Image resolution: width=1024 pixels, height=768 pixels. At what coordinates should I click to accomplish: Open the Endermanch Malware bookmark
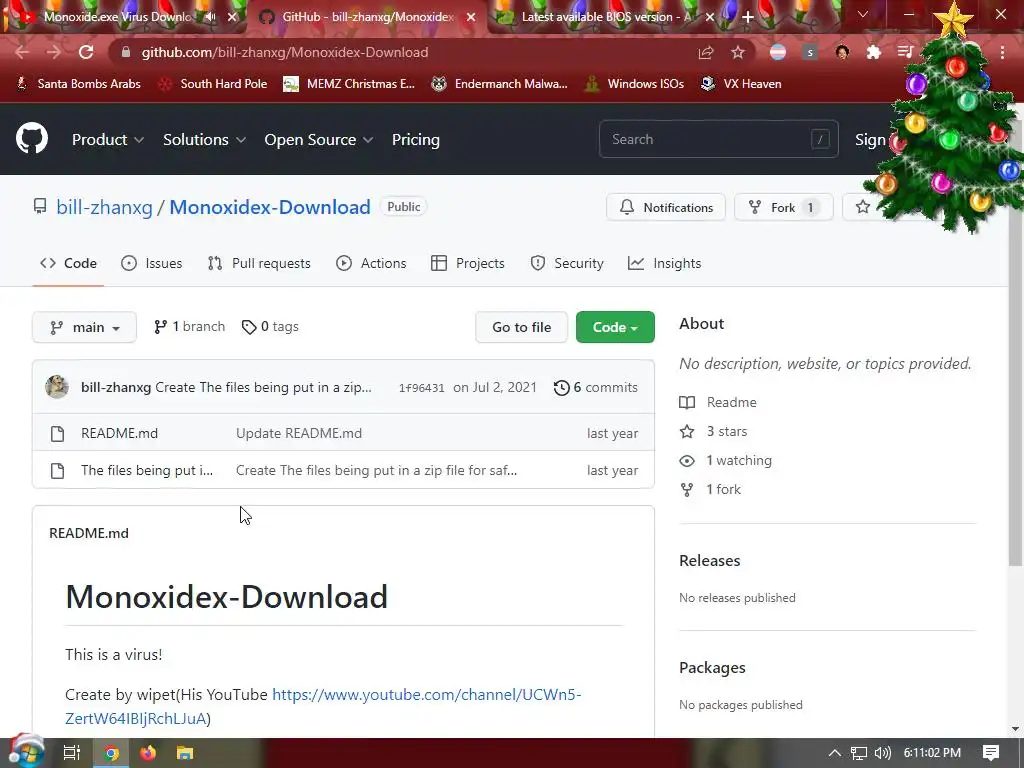pyautogui.click(x=500, y=84)
